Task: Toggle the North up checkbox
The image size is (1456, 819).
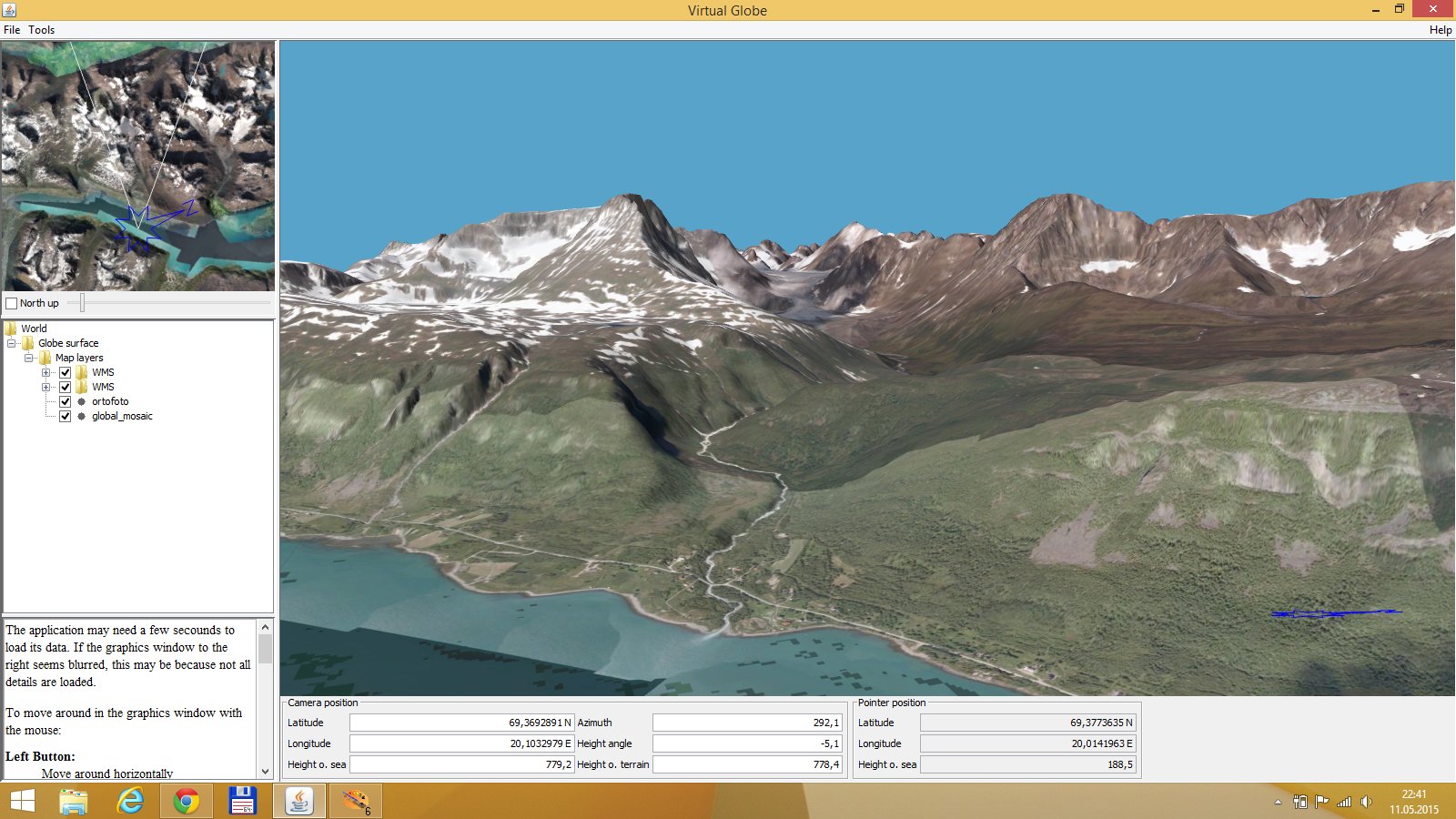Action: (12, 303)
